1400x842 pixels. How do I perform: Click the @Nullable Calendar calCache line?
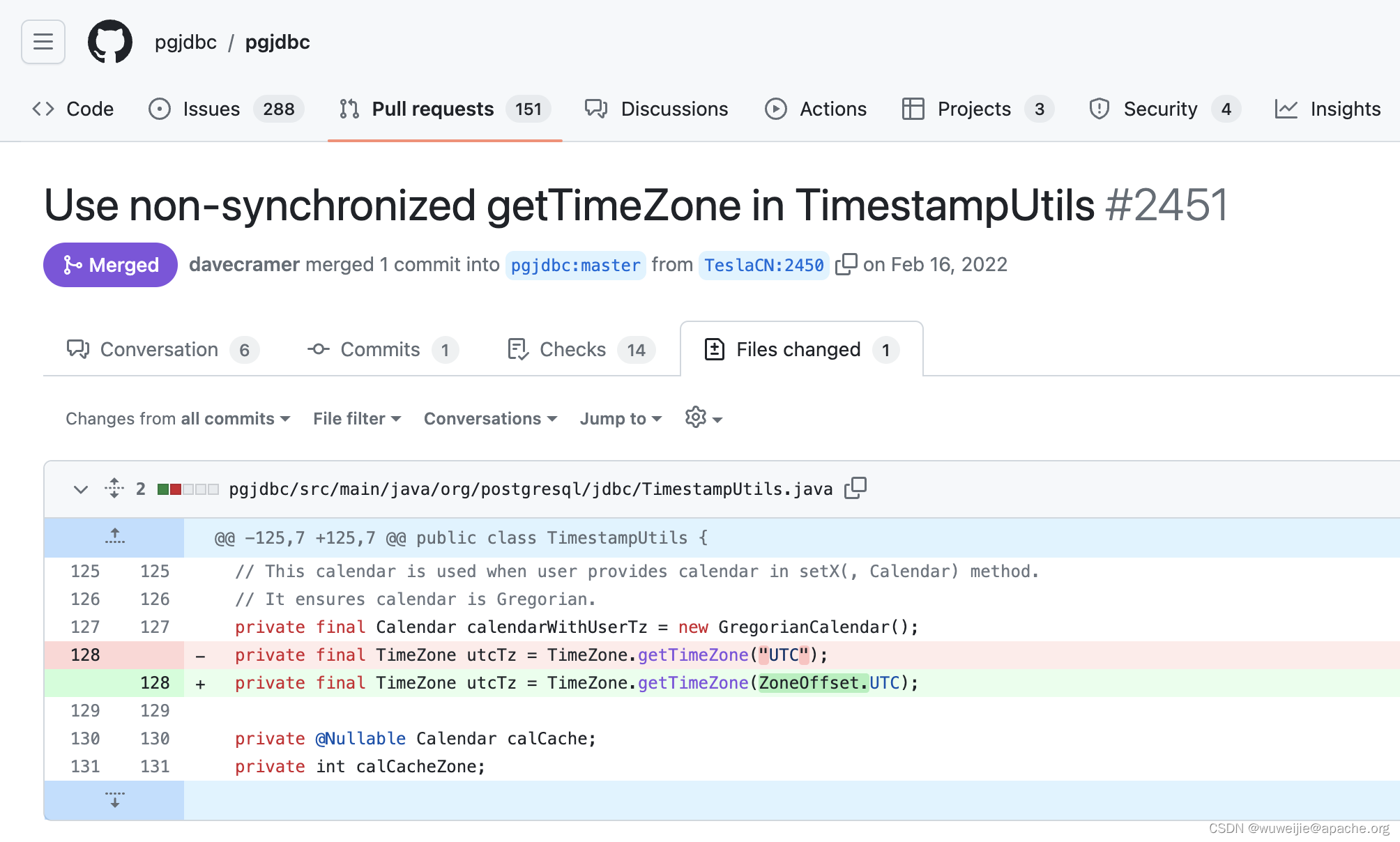click(x=416, y=739)
